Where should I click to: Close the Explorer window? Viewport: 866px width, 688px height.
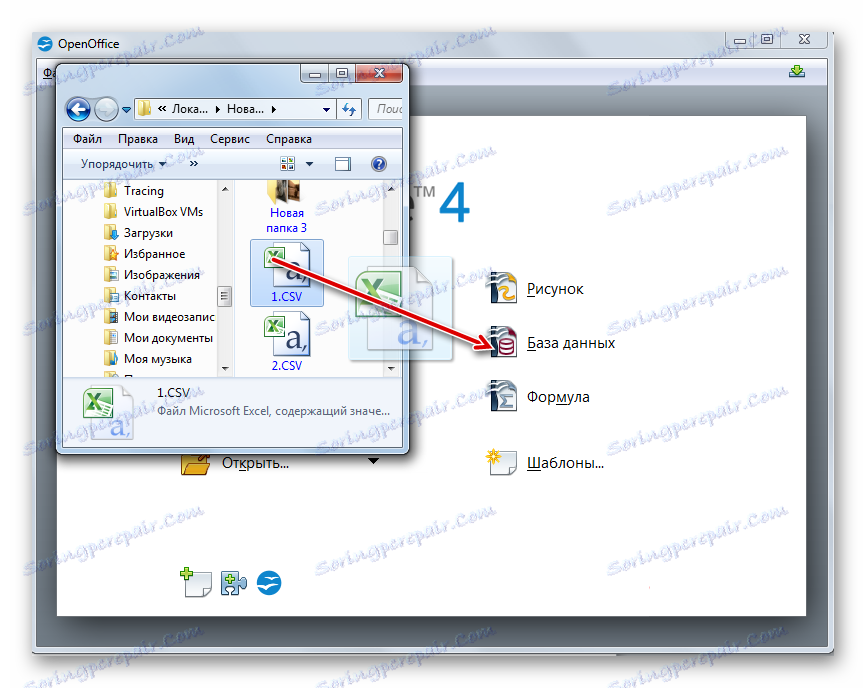tap(379, 73)
